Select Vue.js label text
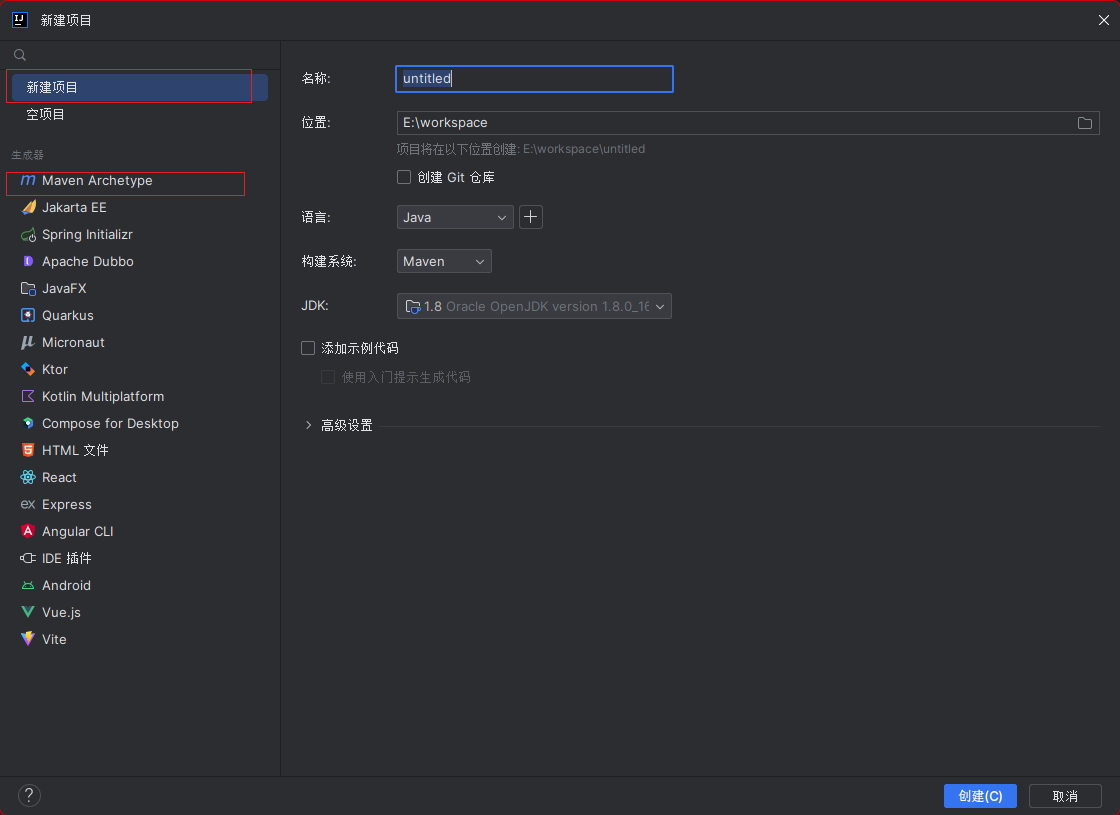The width and height of the screenshot is (1120, 815). coord(61,612)
